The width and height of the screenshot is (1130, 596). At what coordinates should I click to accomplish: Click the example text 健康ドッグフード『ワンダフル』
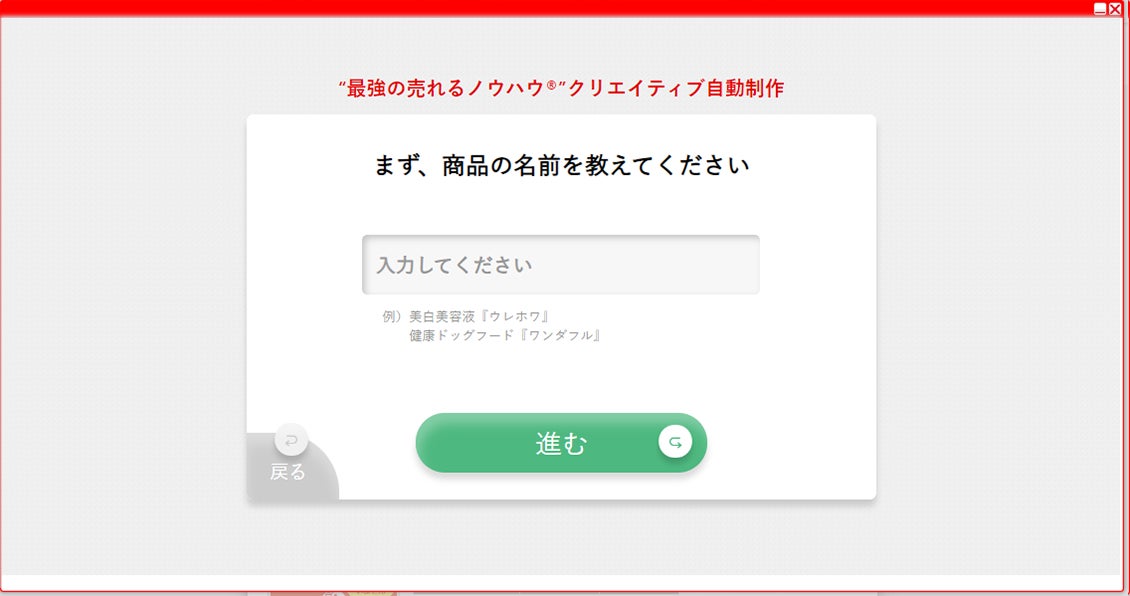point(506,335)
